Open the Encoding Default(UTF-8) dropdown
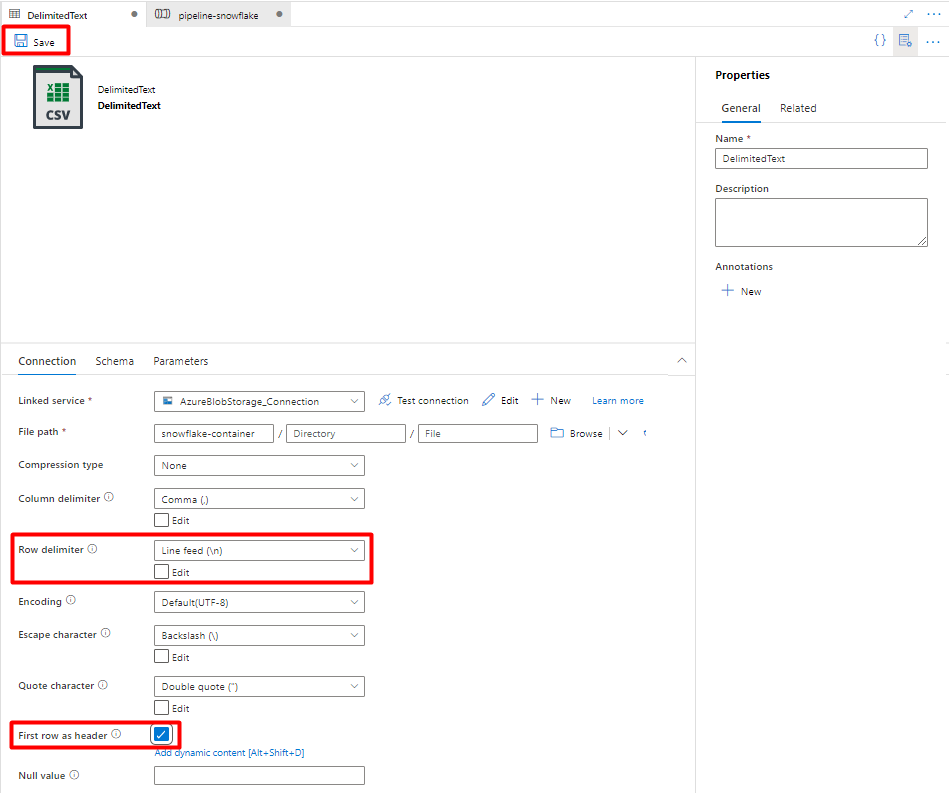 [x=259, y=602]
